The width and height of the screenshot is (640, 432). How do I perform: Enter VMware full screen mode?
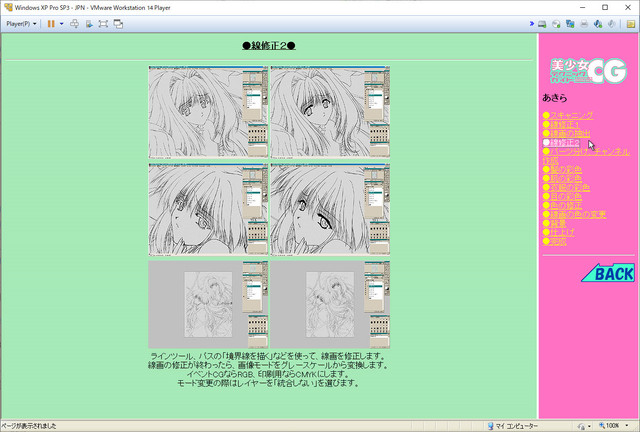tap(103, 24)
